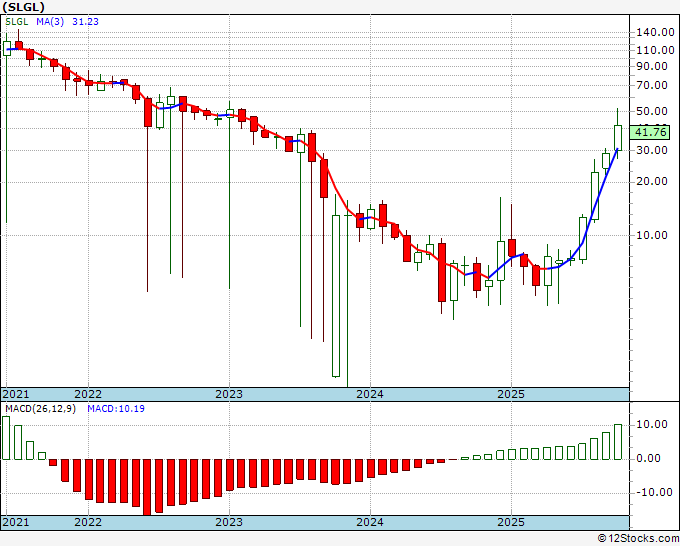Viewport: 680px width, 546px height.
Task: Click 2024 on the MACD timeline
Action: click(x=370, y=522)
